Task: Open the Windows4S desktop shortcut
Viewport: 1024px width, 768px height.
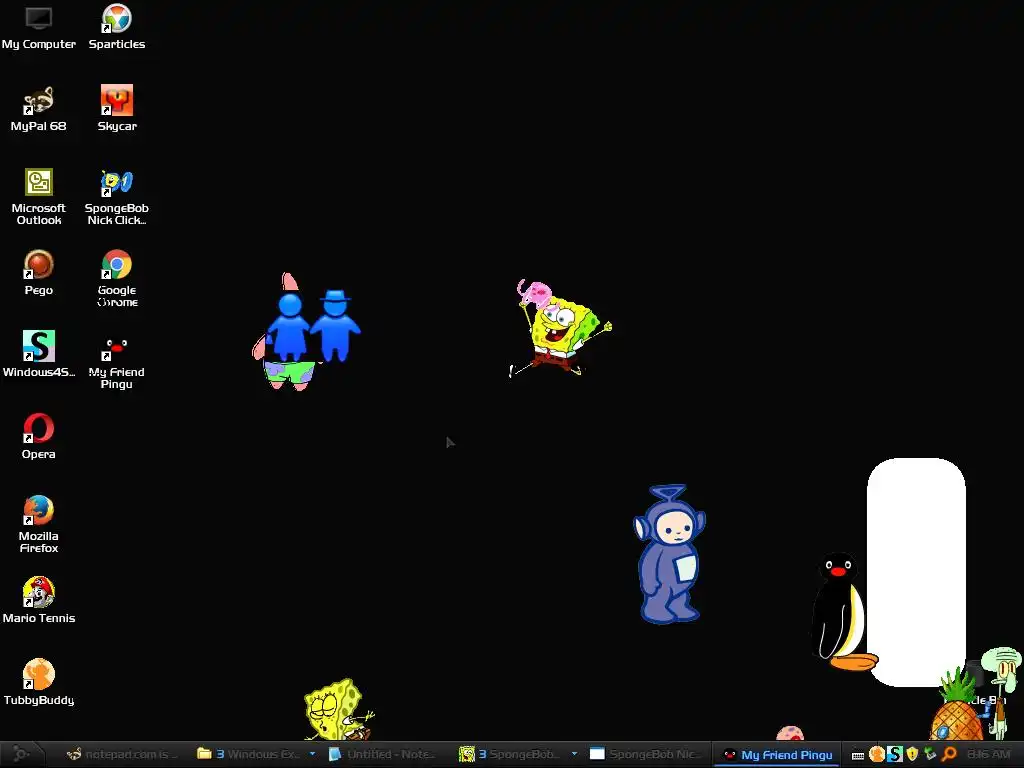Action: point(39,355)
